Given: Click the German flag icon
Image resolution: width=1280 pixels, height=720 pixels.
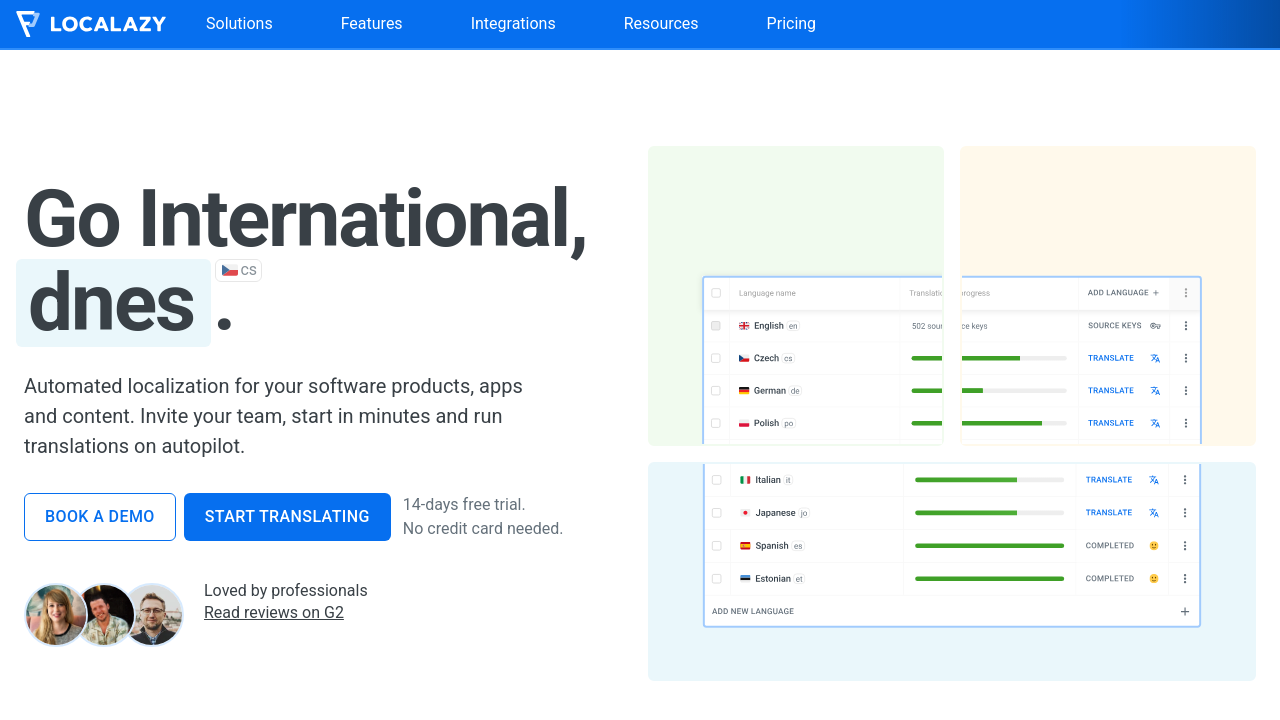Looking at the screenshot, I should pyautogui.click(x=744, y=391).
